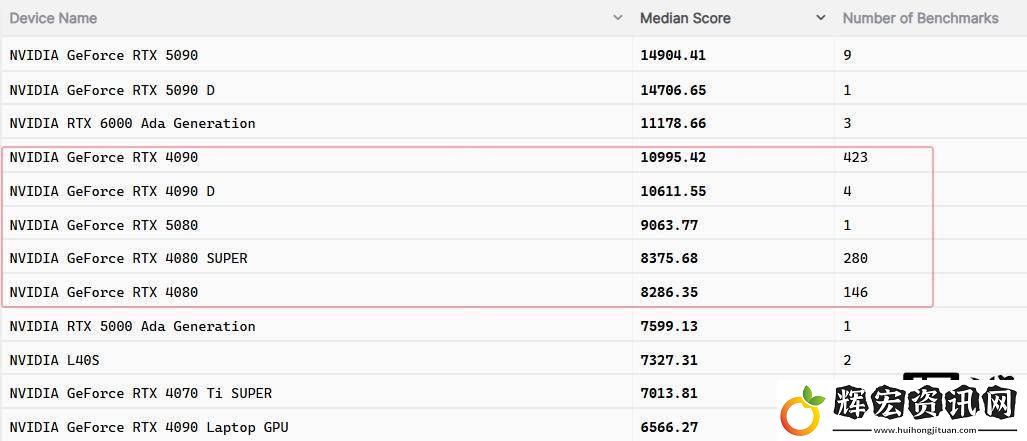Sort by the Median Score header
1027x441 pixels.
coord(685,18)
